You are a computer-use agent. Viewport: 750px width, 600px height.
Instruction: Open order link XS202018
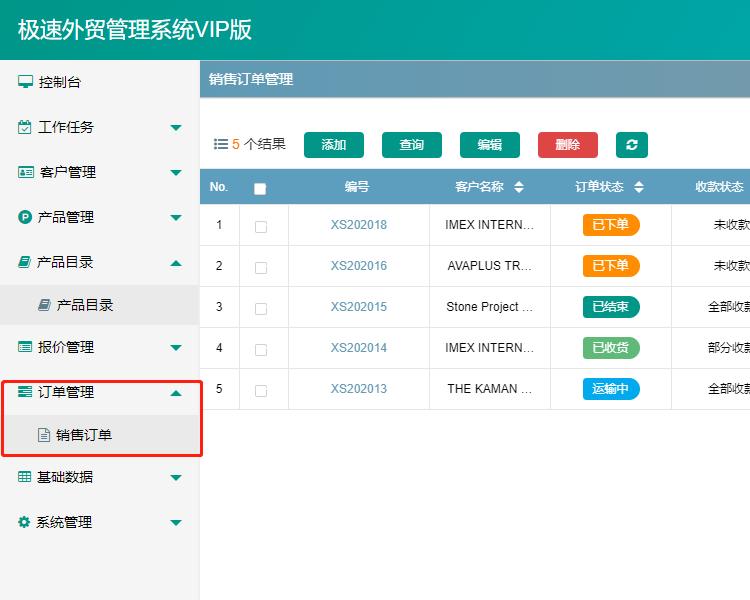[359, 225]
